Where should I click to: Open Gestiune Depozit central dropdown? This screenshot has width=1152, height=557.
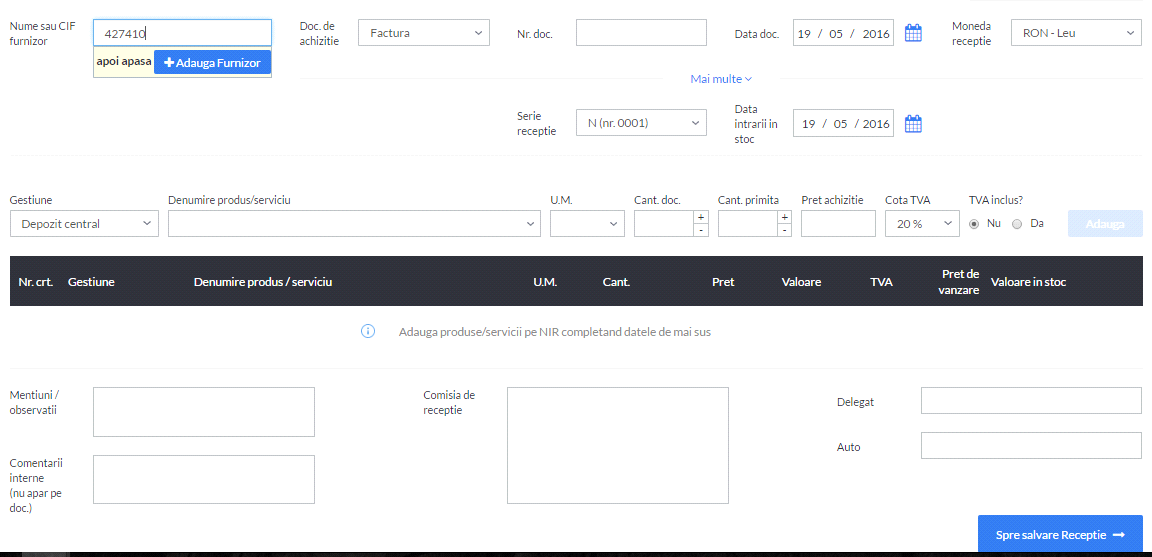tap(84, 224)
